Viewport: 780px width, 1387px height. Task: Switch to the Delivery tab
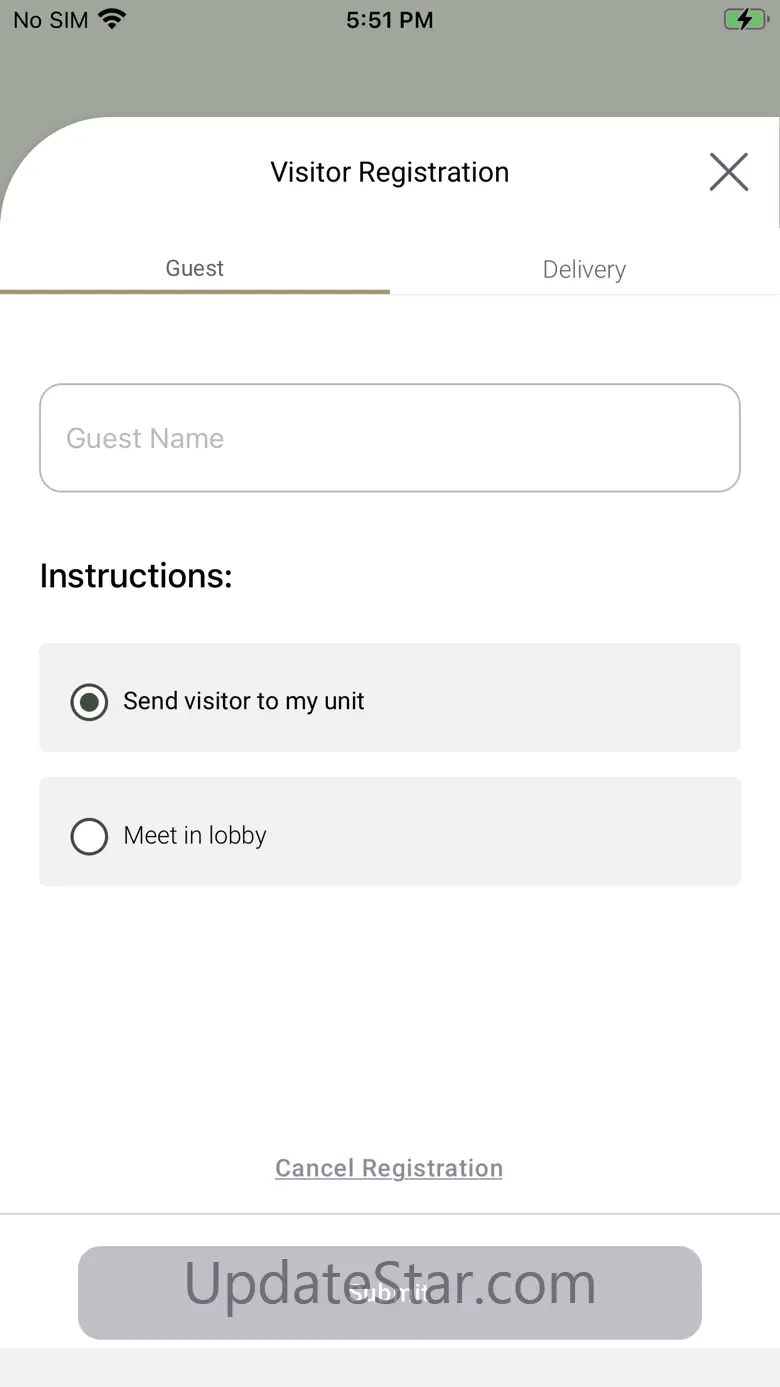(584, 269)
